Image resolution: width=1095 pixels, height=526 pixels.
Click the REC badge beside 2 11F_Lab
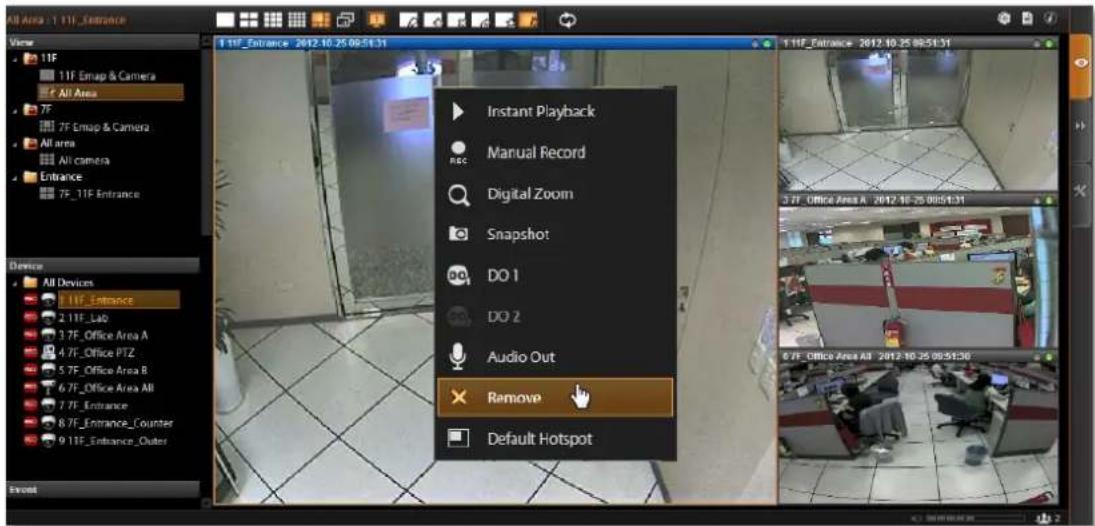(x=31, y=318)
